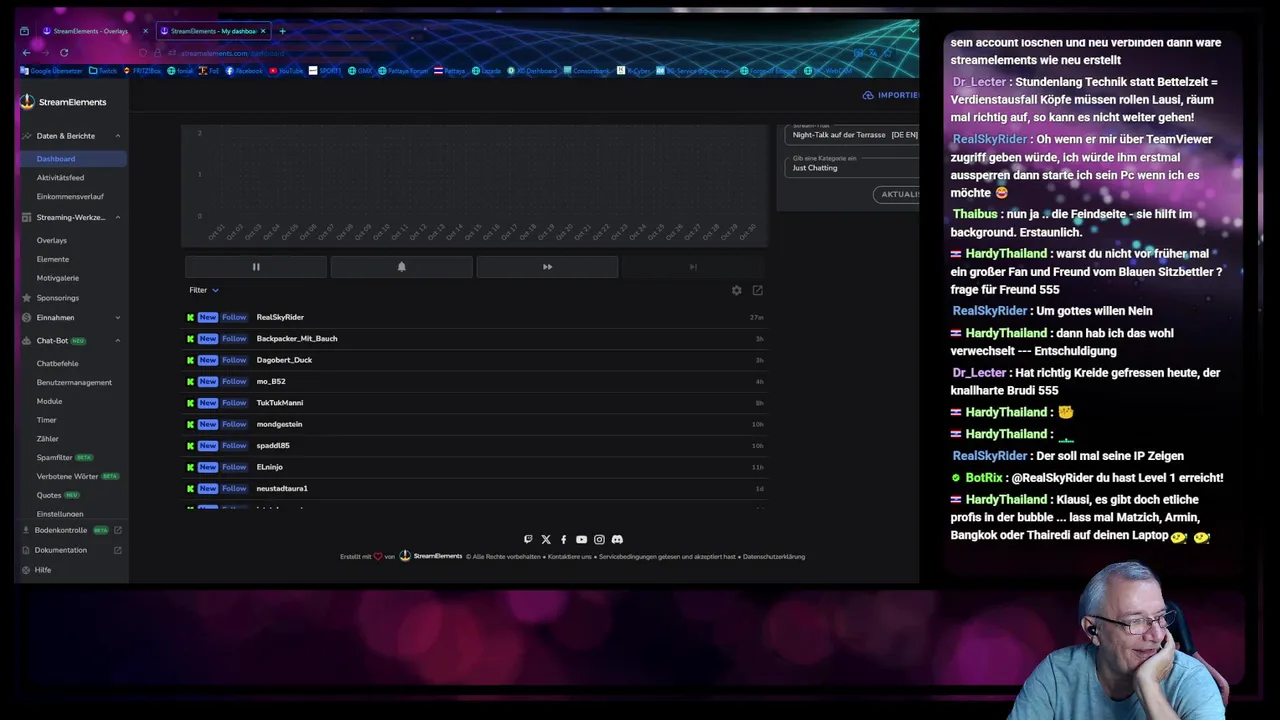Open Timer page

46,421
